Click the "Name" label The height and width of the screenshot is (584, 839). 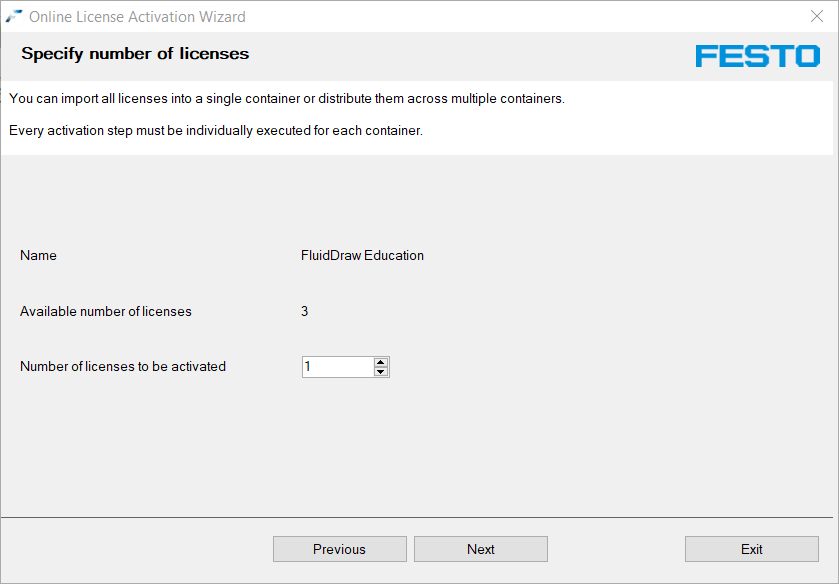click(x=38, y=255)
